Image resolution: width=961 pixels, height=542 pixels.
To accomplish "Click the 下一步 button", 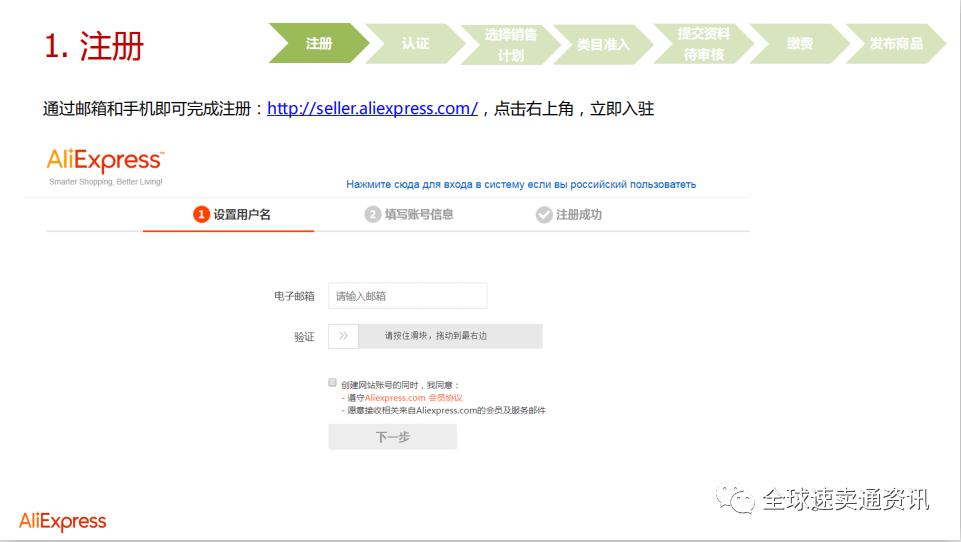I will 392,437.
